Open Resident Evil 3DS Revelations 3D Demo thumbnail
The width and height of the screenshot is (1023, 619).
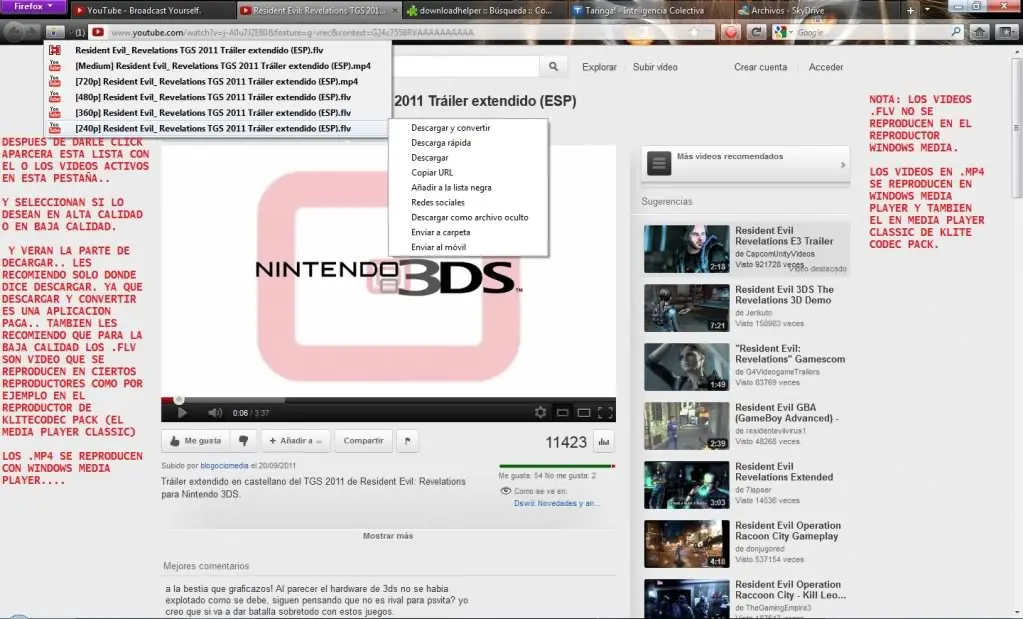[686, 308]
